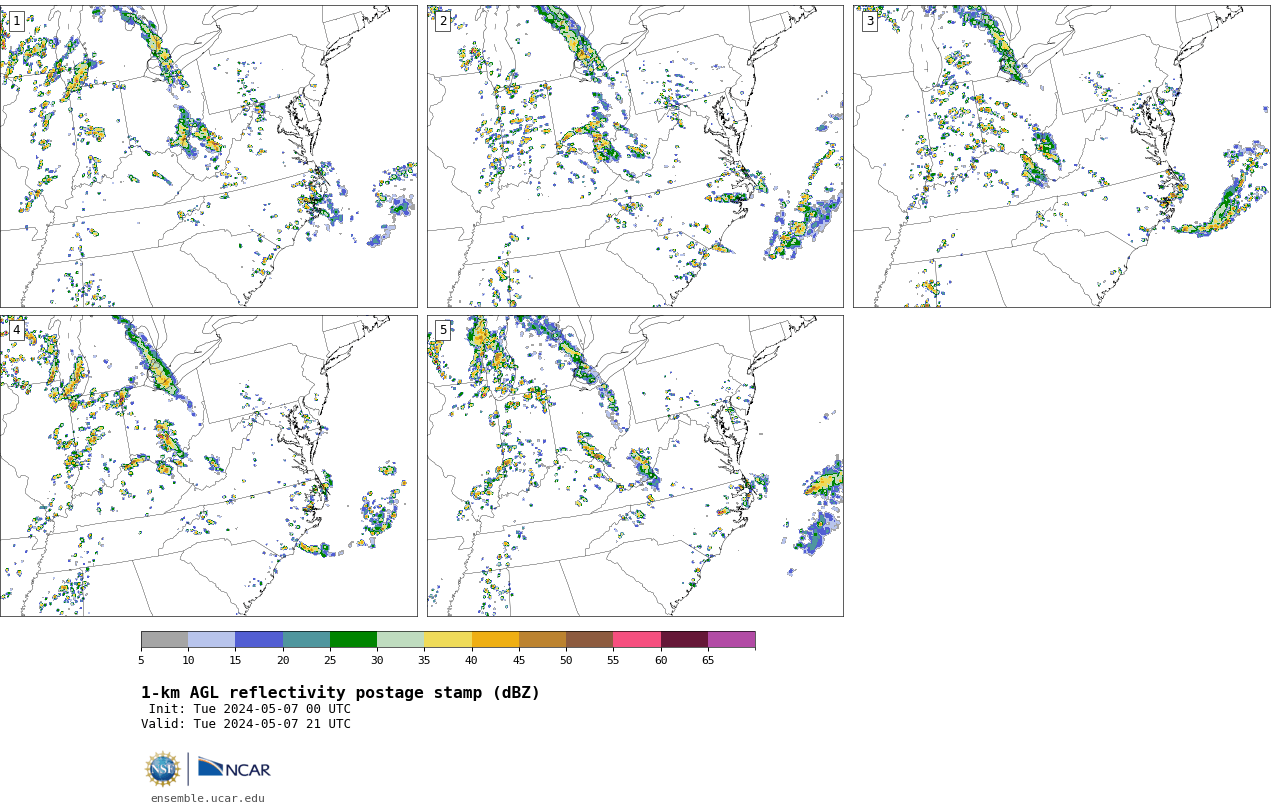Click the NCAR logo
Image resolution: width=1280 pixels, height=809 pixels.
click(x=234, y=768)
